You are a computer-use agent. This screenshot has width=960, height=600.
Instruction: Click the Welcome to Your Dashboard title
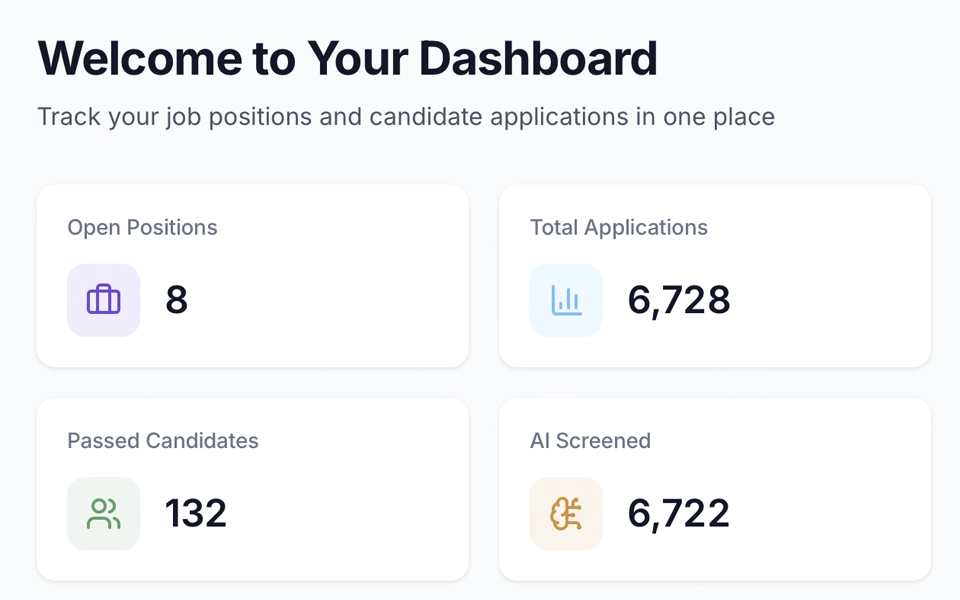347,58
